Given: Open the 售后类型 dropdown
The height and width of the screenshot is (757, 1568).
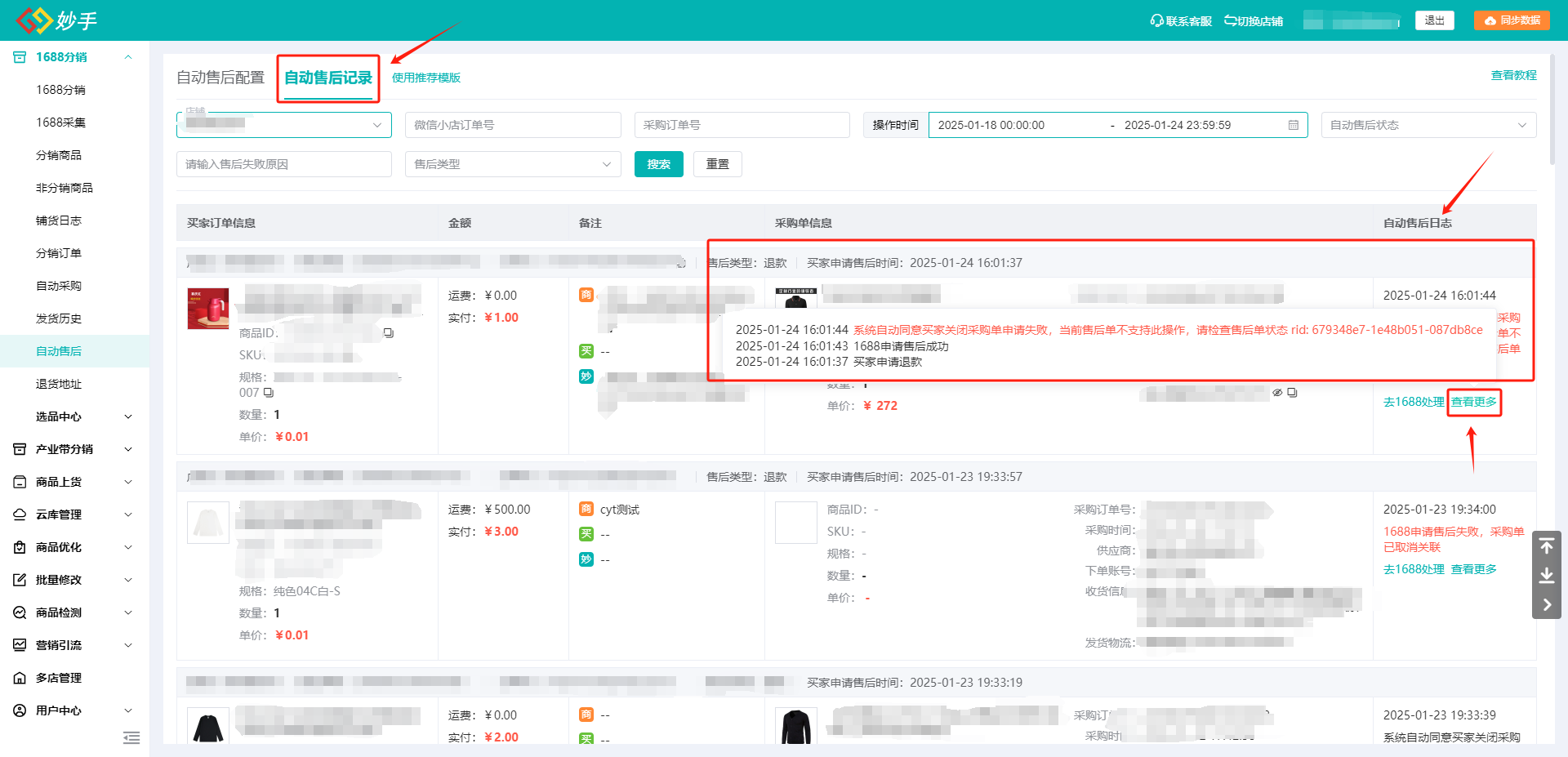Looking at the screenshot, I should 513,164.
